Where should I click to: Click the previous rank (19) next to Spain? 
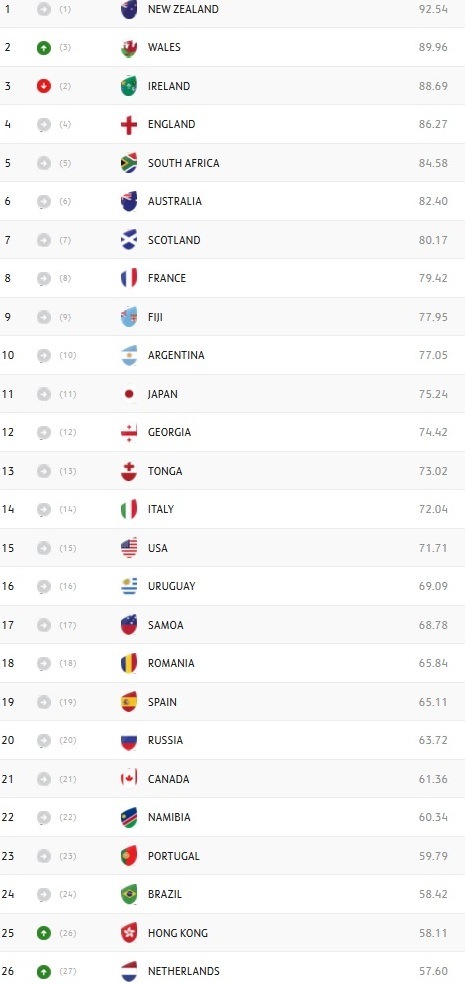click(68, 702)
